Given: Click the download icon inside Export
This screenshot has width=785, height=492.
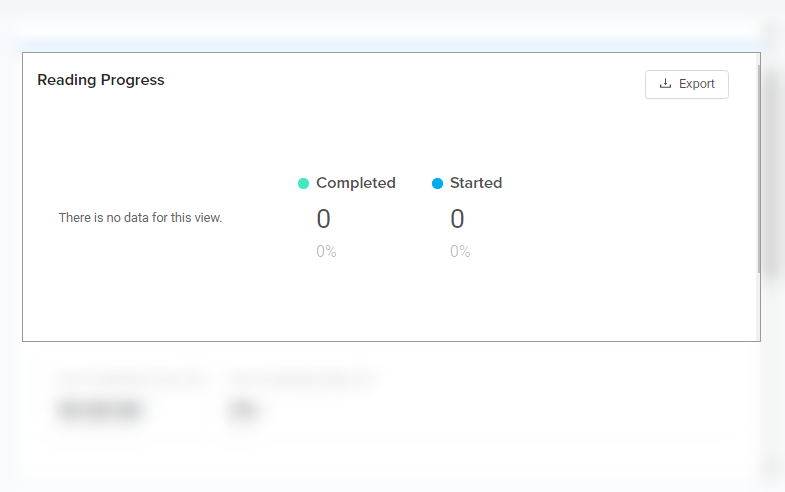Looking at the screenshot, I should 666,84.
